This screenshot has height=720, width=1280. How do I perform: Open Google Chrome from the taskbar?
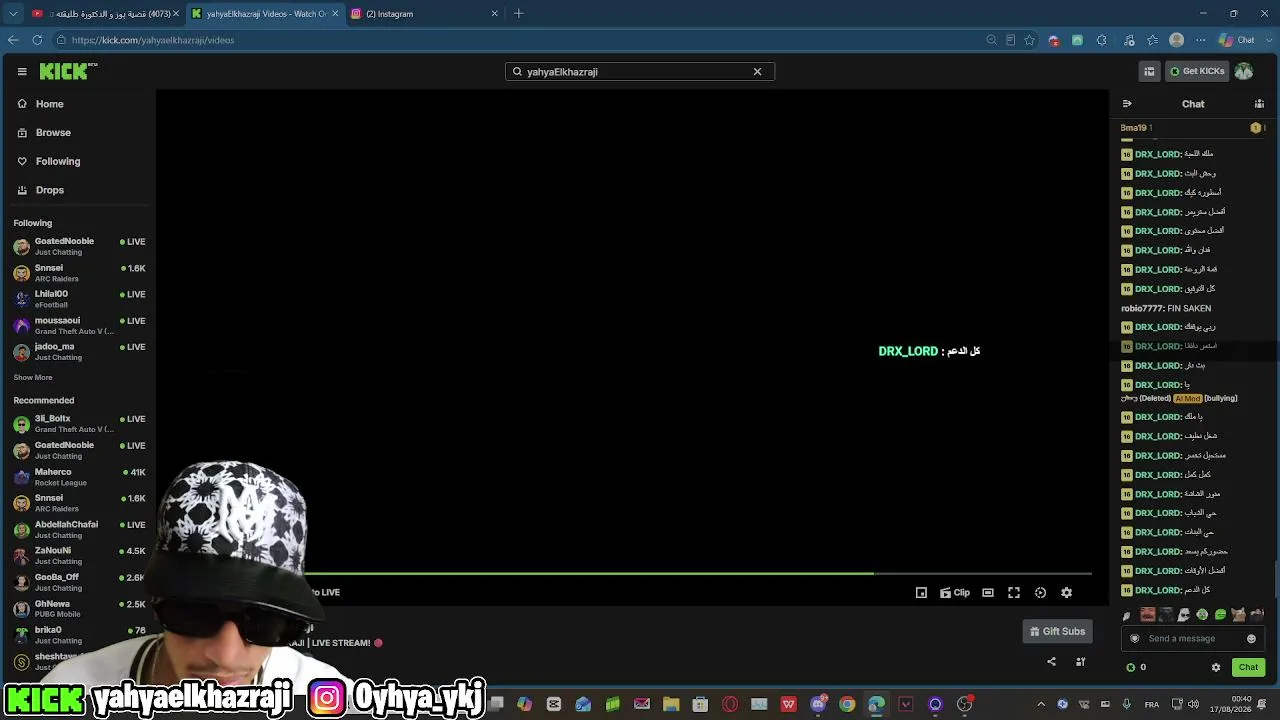(847, 704)
